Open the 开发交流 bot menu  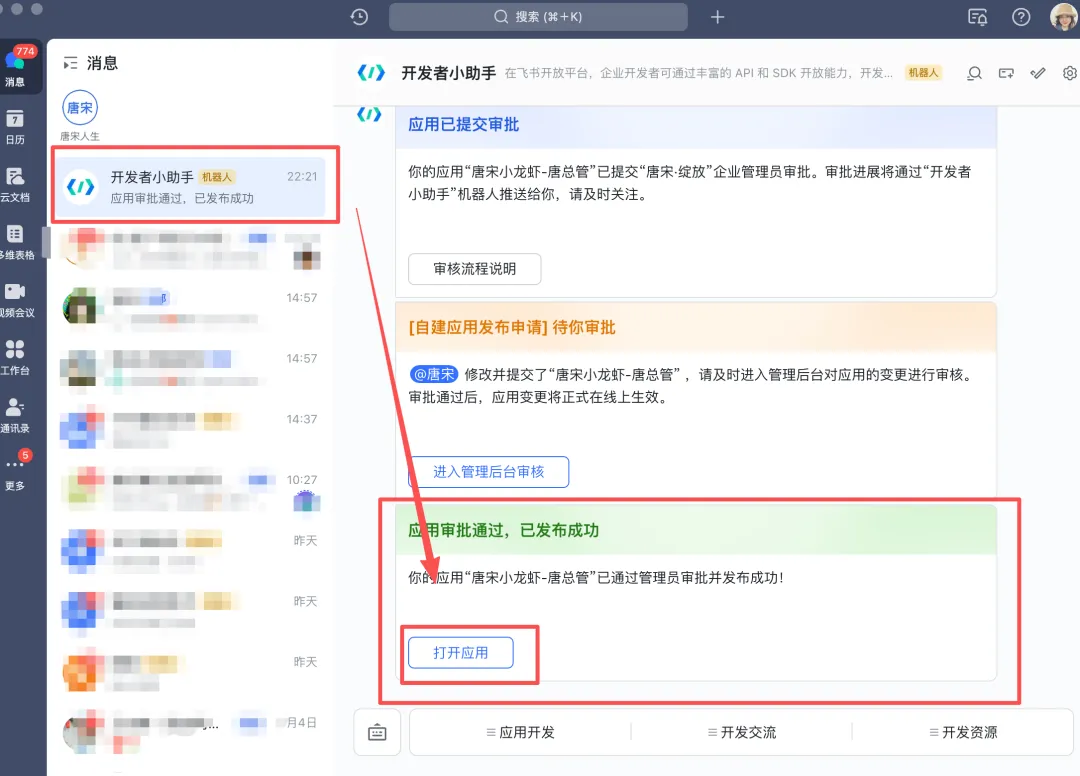(x=742, y=732)
